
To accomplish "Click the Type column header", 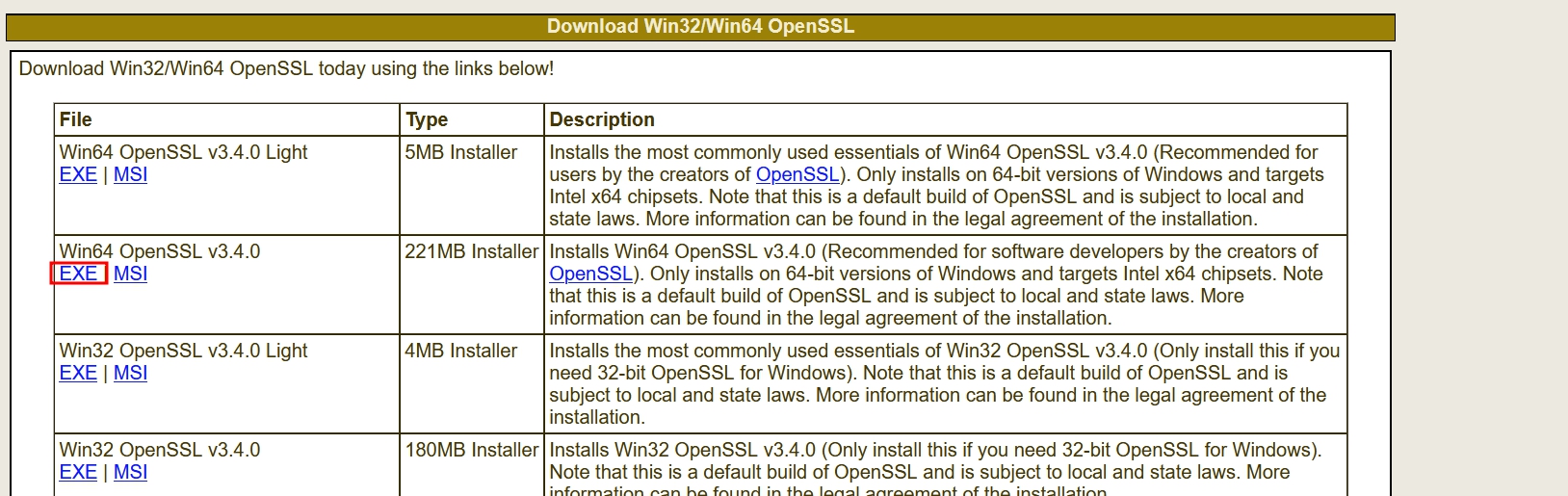I will click(472, 119).
